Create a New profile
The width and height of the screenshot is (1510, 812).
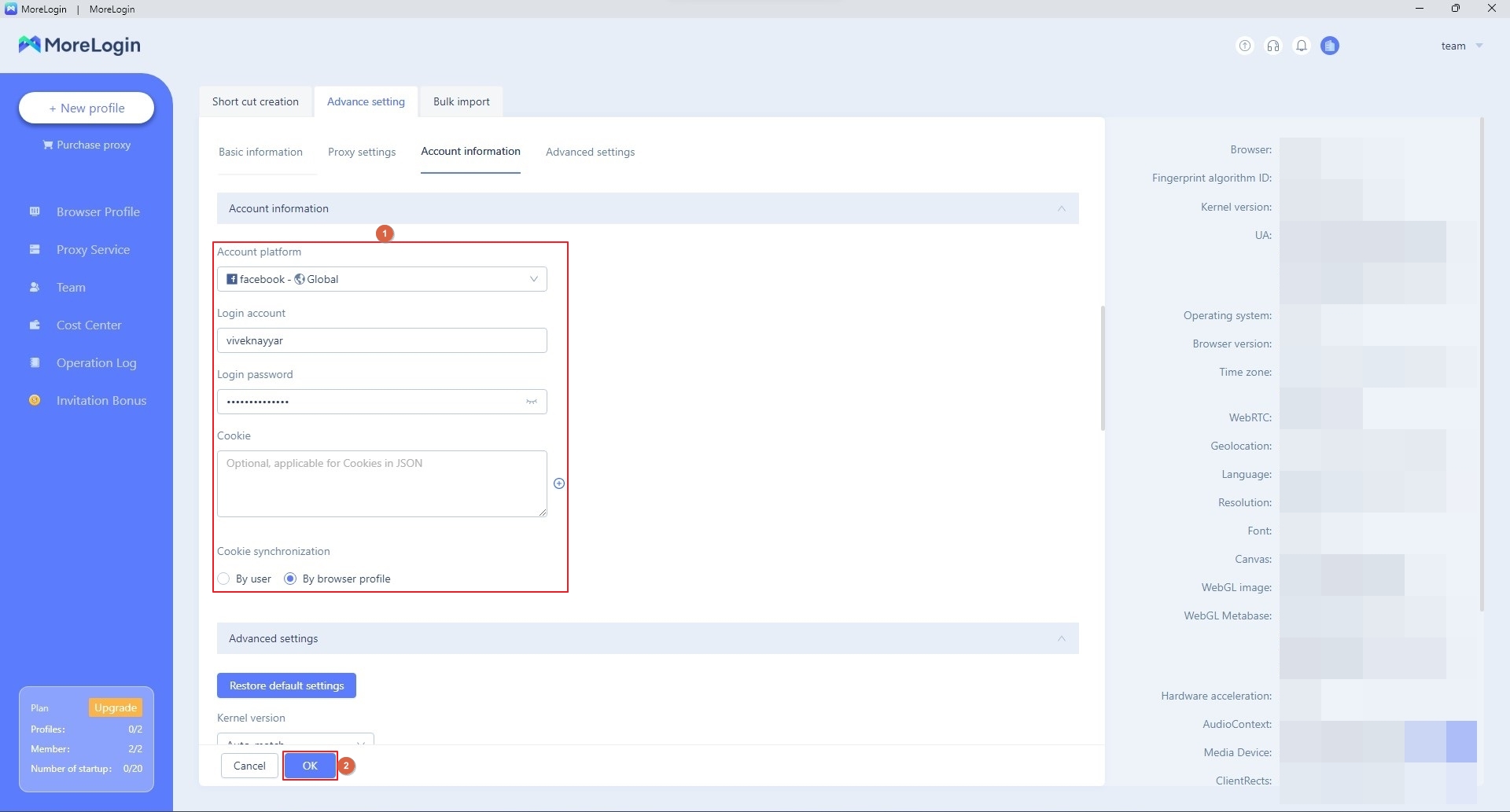(x=87, y=108)
